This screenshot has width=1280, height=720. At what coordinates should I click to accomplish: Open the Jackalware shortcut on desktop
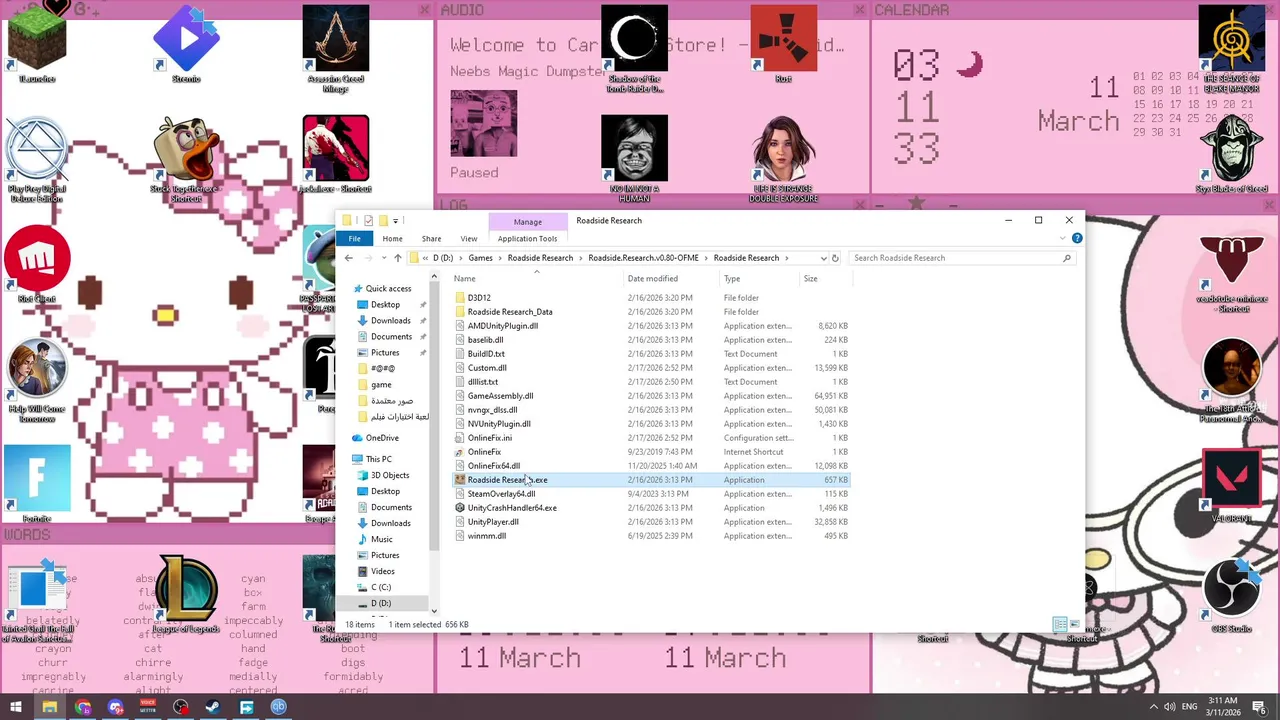coord(336,155)
